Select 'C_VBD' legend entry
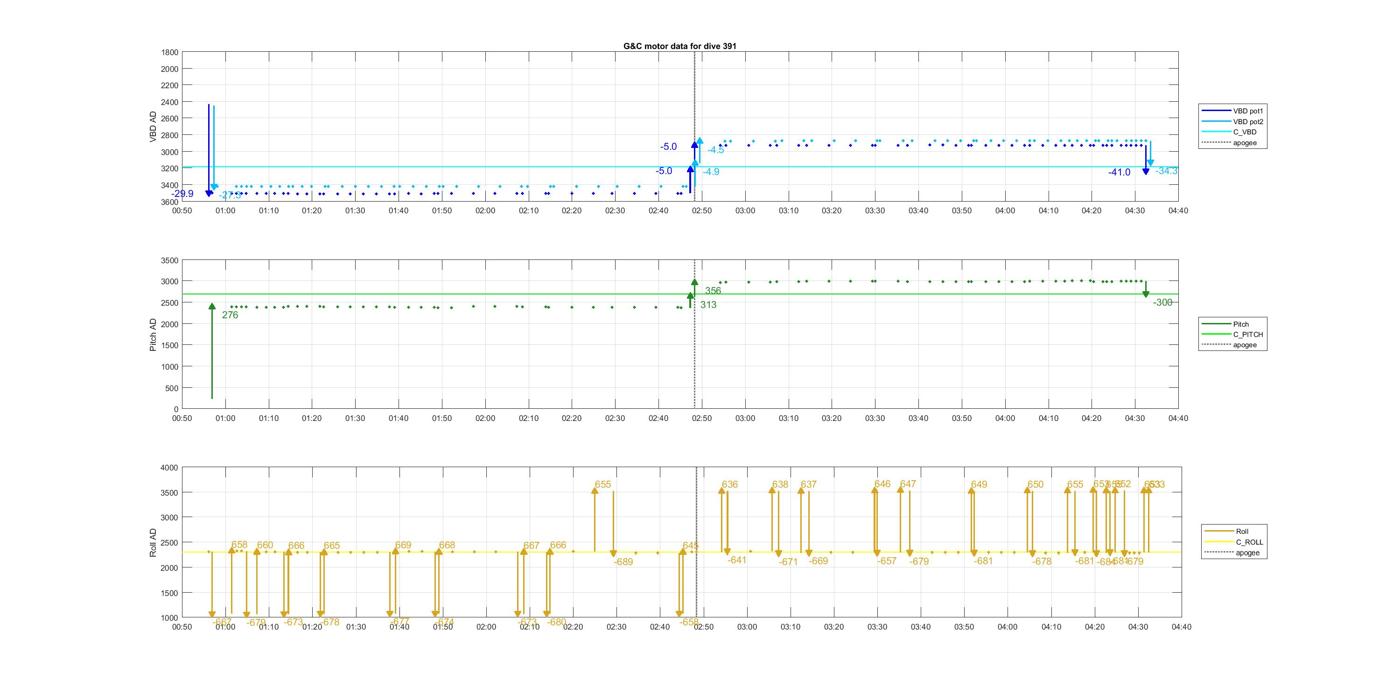Screen dimensions: 1400x693 (1231, 132)
